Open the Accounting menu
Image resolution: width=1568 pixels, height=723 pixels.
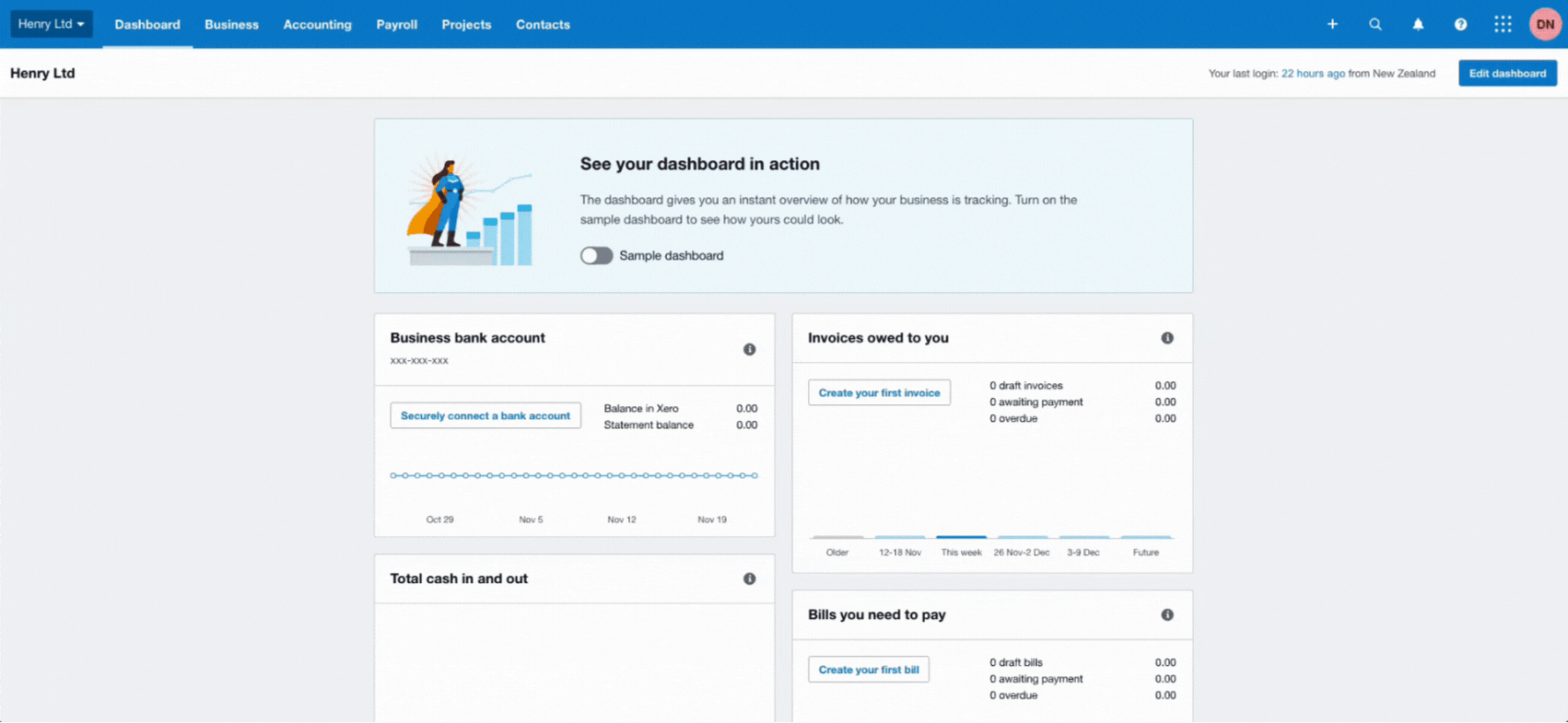[317, 24]
